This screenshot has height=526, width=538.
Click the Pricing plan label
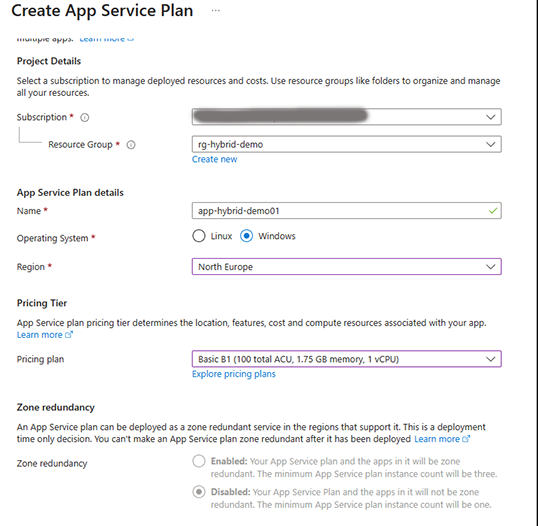tap(40, 359)
